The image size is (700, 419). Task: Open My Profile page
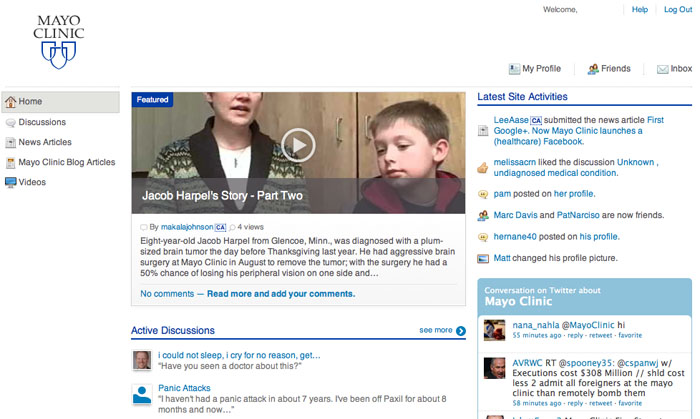click(x=541, y=69)
